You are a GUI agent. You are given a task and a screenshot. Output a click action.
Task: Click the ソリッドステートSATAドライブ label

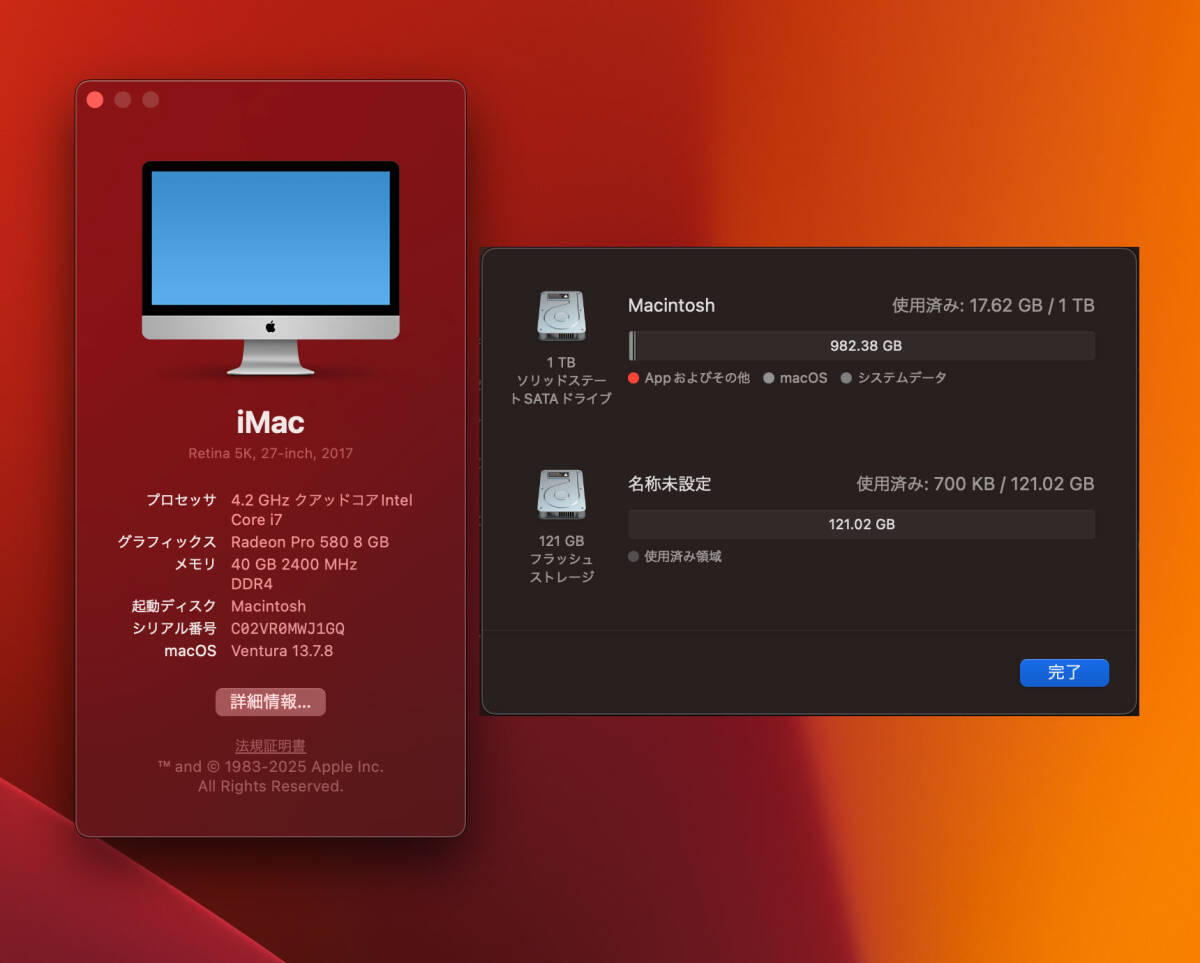tap(560, 389)
